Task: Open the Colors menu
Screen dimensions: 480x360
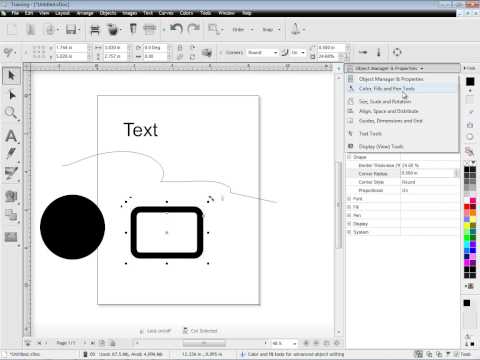Action: [x=186, y=13]
